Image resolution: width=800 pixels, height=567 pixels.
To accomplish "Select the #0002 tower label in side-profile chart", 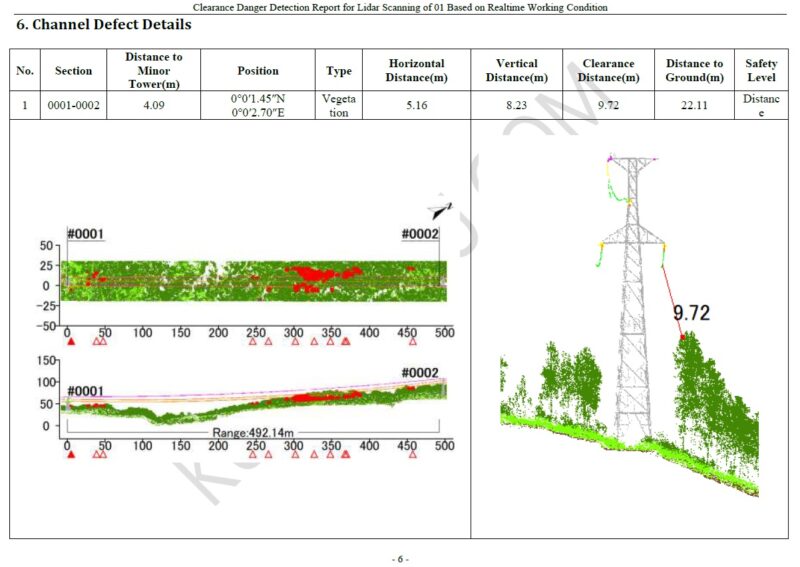I will coord(420,373).
